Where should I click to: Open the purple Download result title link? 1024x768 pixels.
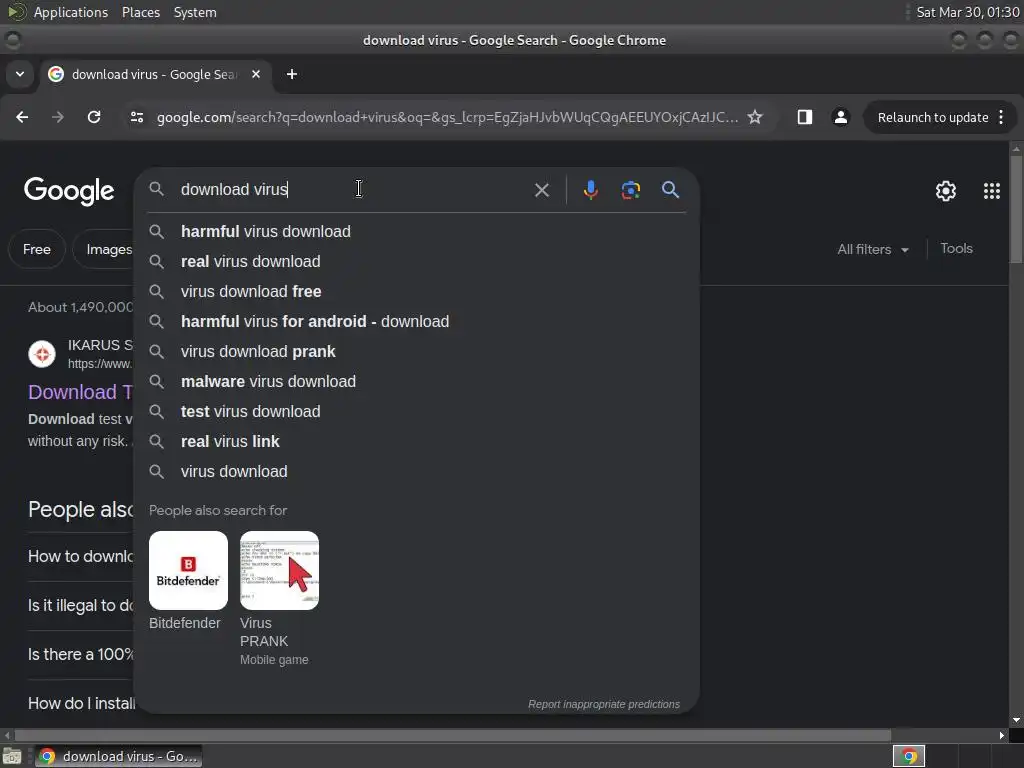click(80, 392)
